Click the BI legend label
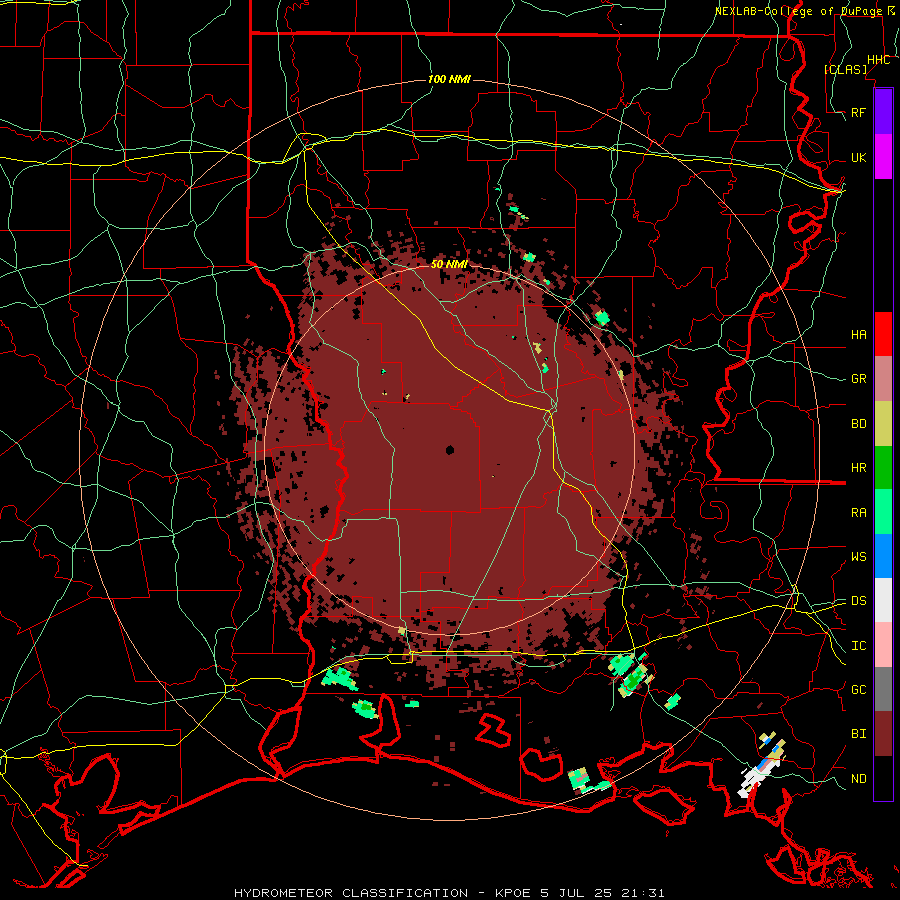Screen dimensions: 900x900 [859, 734]
